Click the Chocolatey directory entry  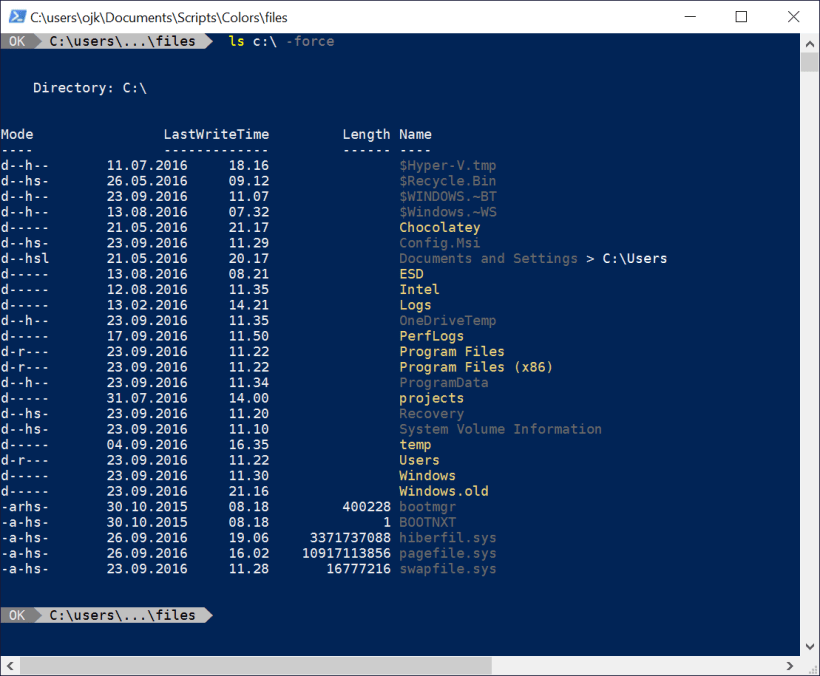point(439,228)
